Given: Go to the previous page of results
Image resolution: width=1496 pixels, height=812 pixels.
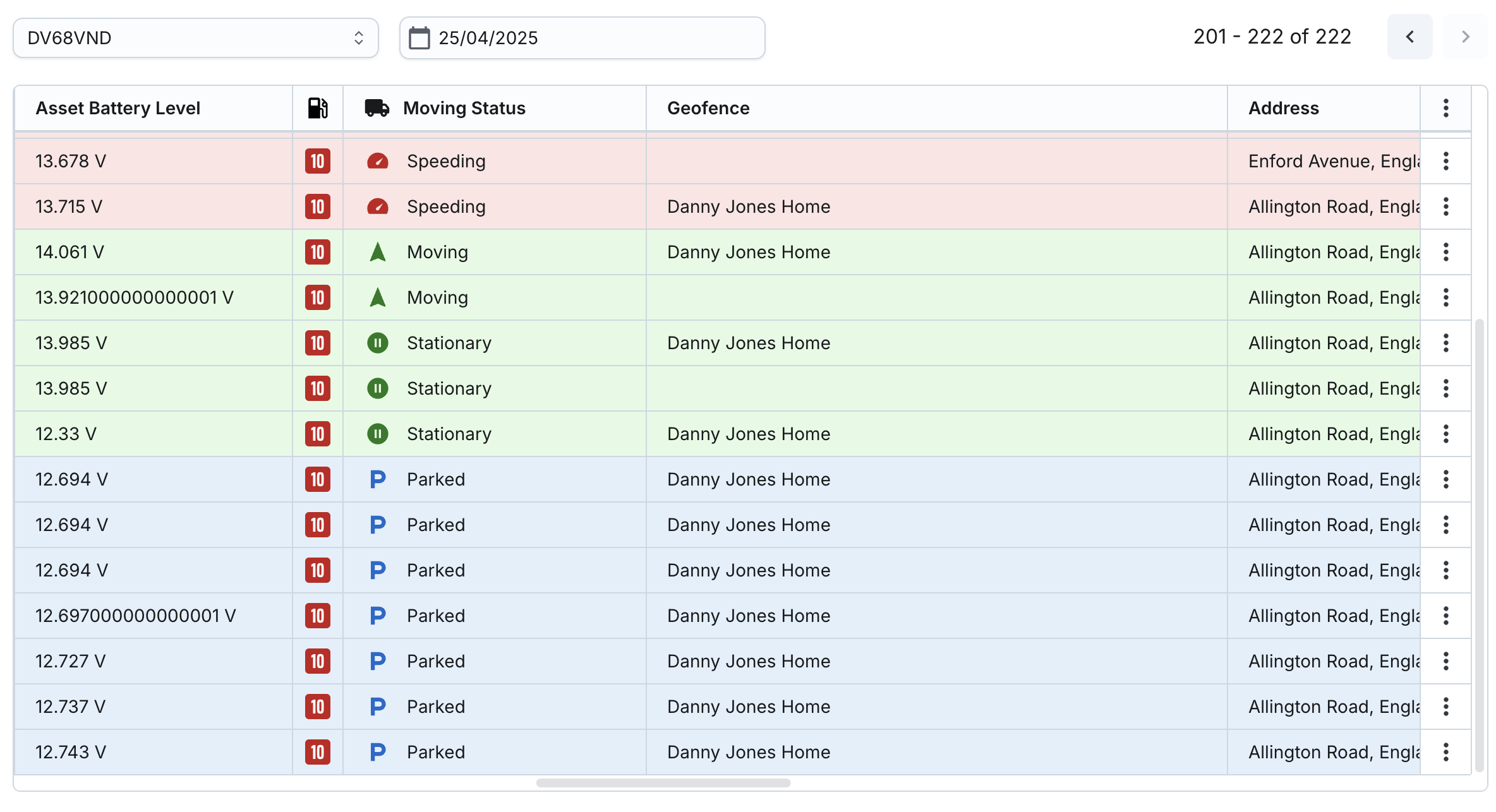Looking at the screenshot, I should click(x=1409, y=37).
